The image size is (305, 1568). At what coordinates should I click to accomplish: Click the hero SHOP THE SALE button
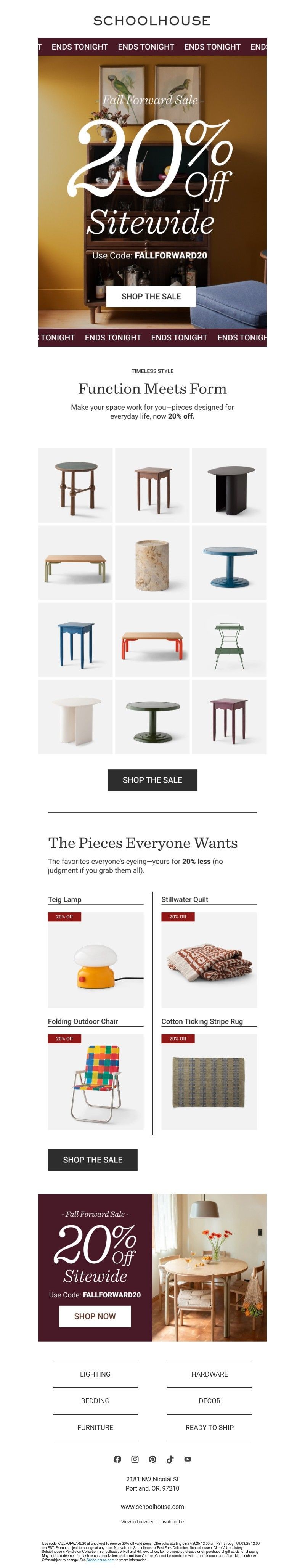[x=151, y=297]
